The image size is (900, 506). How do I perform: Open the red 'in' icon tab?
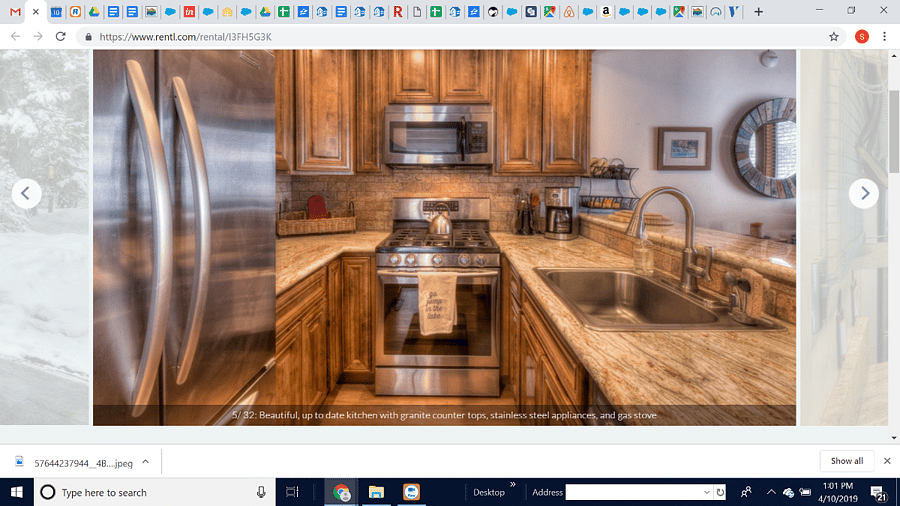(189, 11)
